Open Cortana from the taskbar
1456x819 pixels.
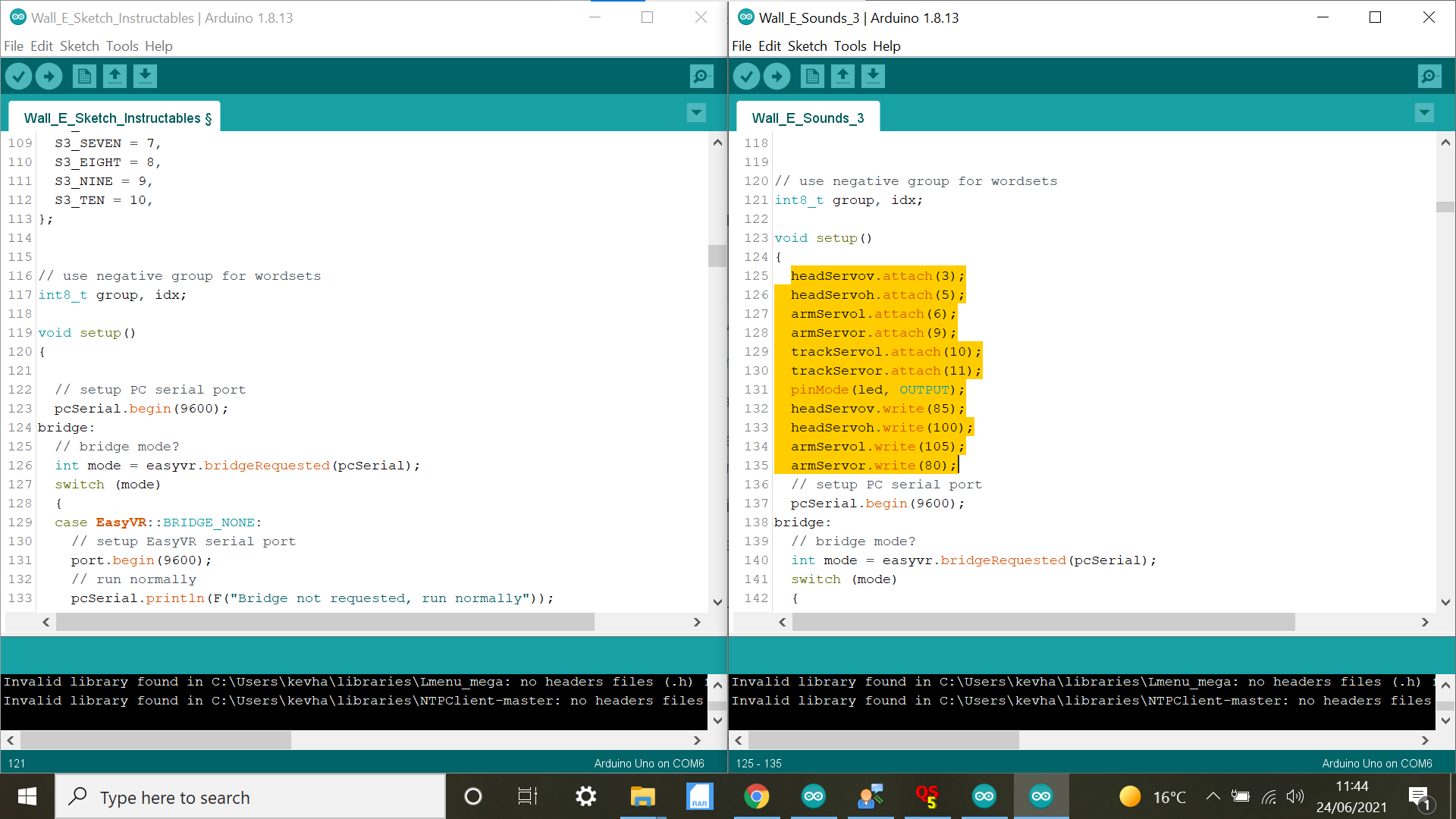tap(472, 796)
